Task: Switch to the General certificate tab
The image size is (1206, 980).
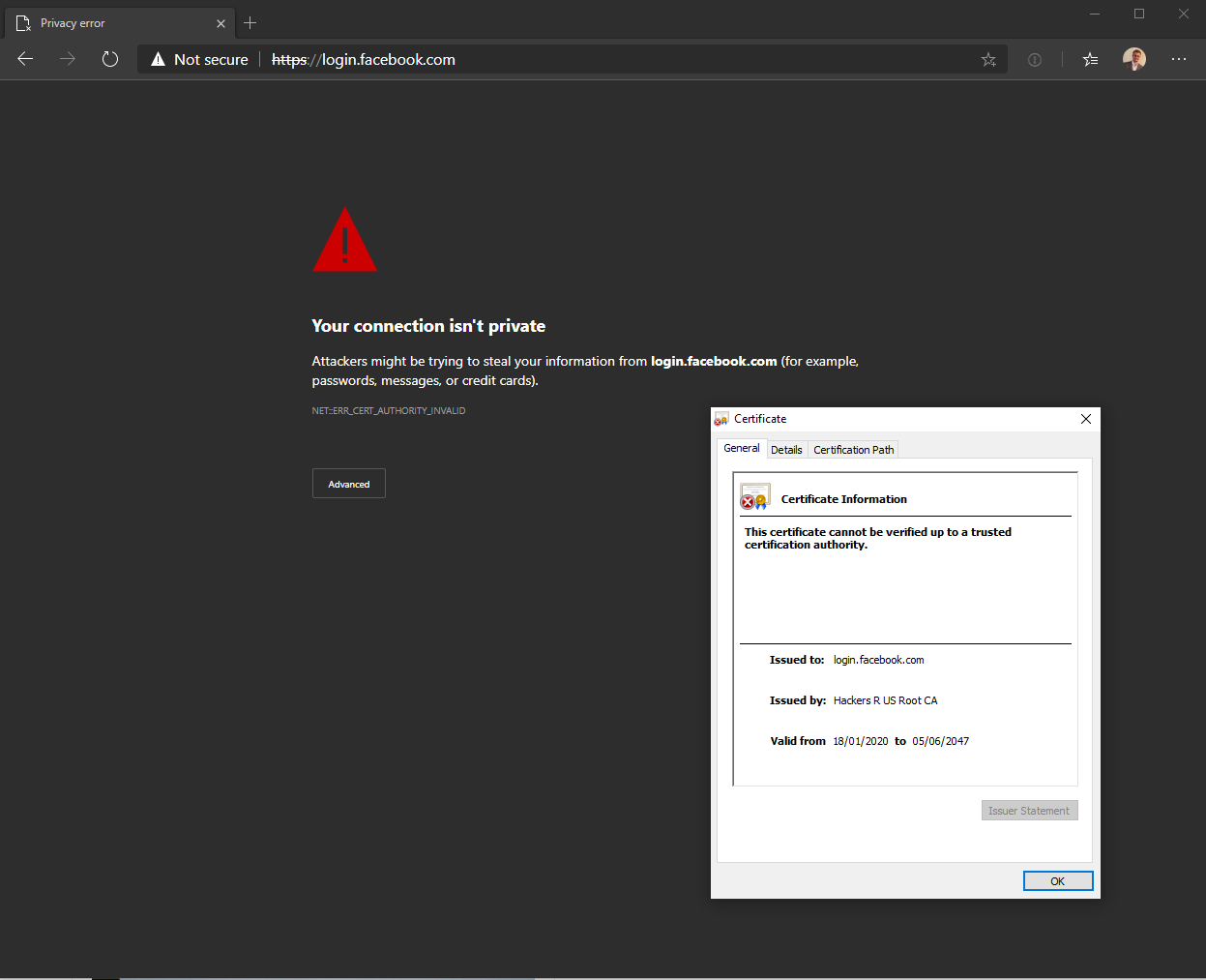Action: 742,448
